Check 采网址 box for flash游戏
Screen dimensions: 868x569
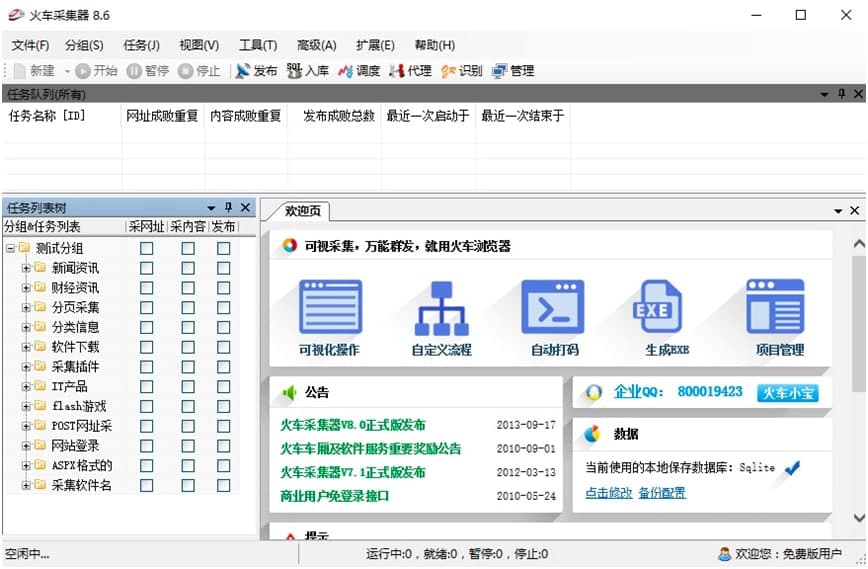coord(147,406)
